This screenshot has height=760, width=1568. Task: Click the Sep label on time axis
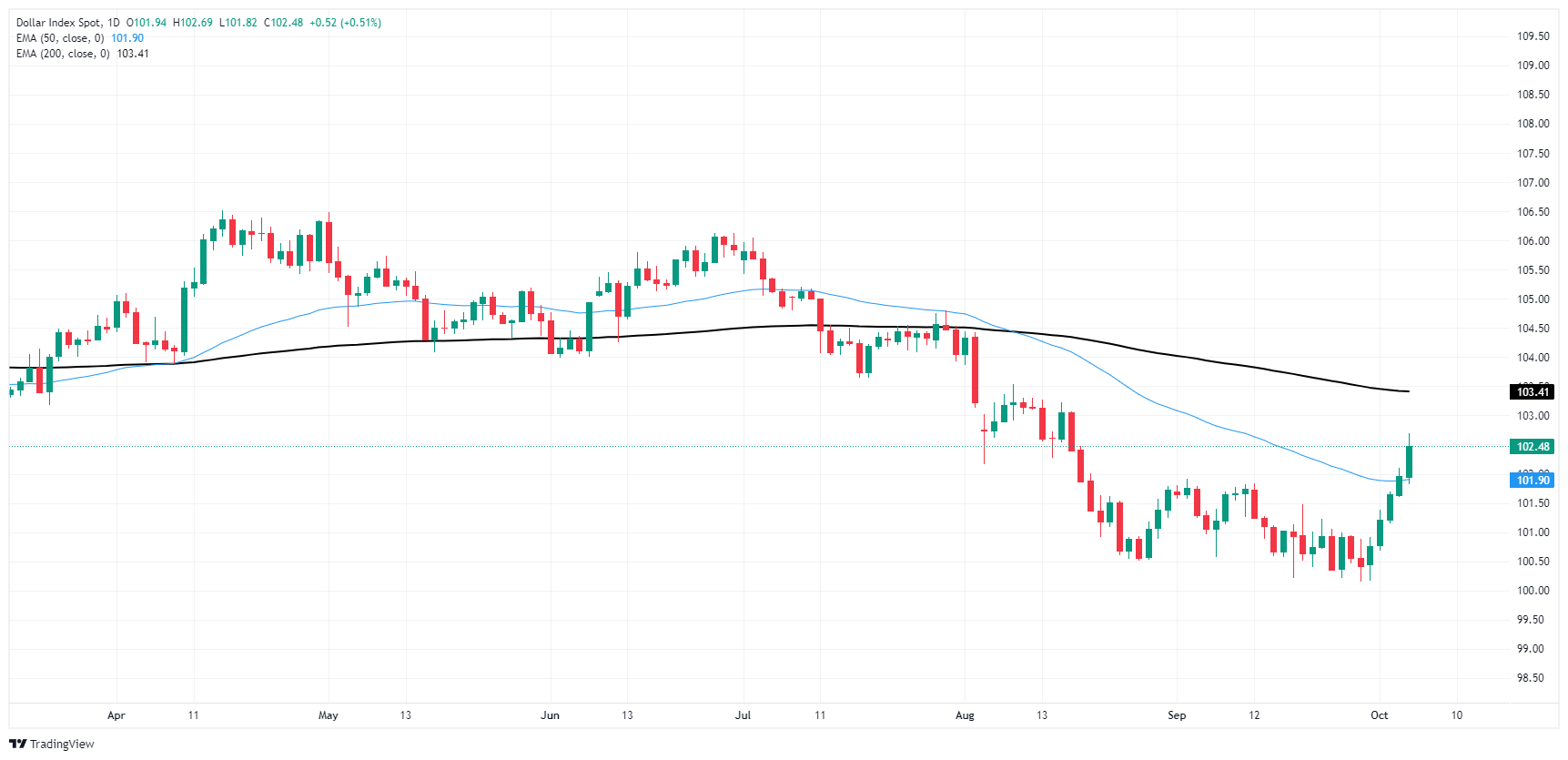point(1177,715)
